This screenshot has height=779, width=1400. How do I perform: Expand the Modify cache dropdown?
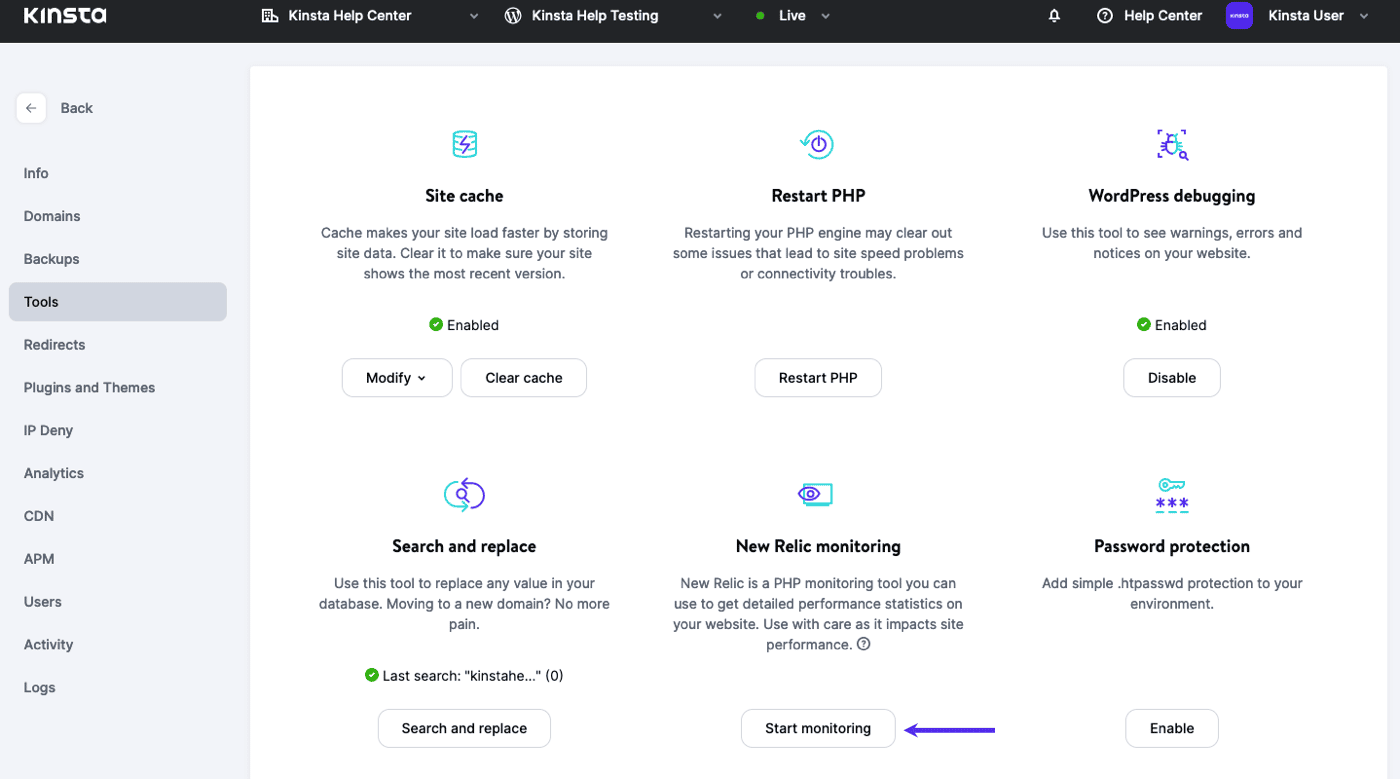click(x=397, y=378)
